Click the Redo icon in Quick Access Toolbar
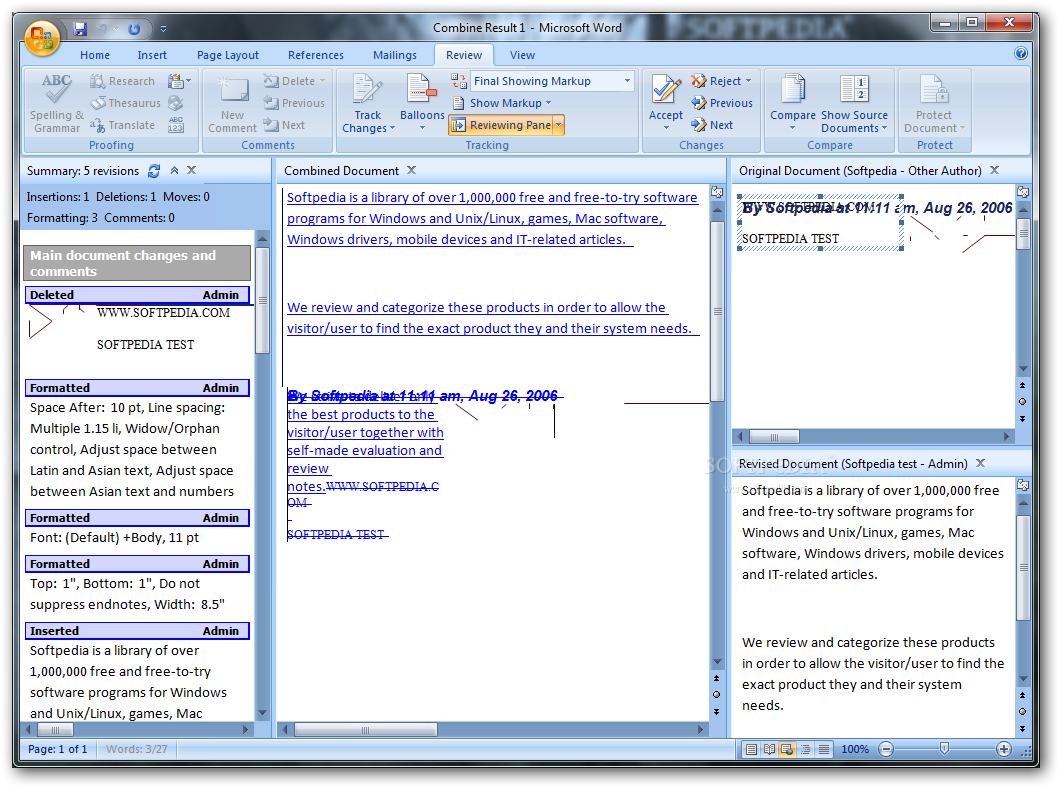Screen dimensions: 1060x788 (x=134, y=29)
